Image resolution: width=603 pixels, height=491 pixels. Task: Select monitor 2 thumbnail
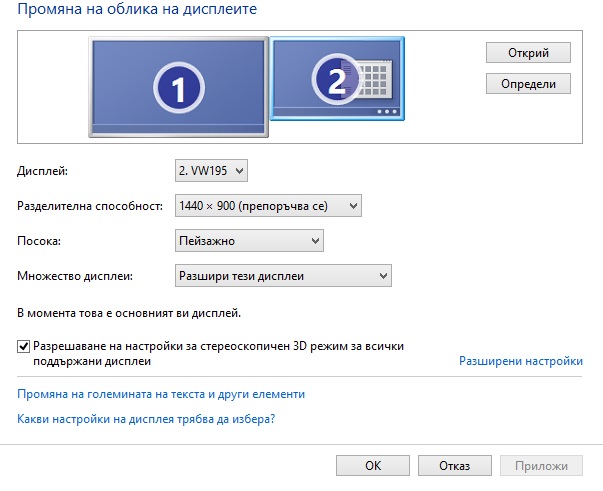tap(337, 78)
